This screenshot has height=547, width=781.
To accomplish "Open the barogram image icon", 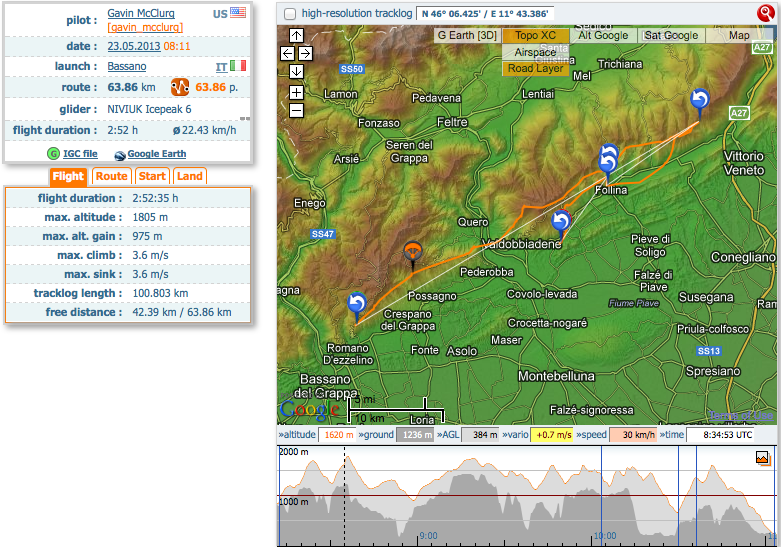I will [763, 458].
